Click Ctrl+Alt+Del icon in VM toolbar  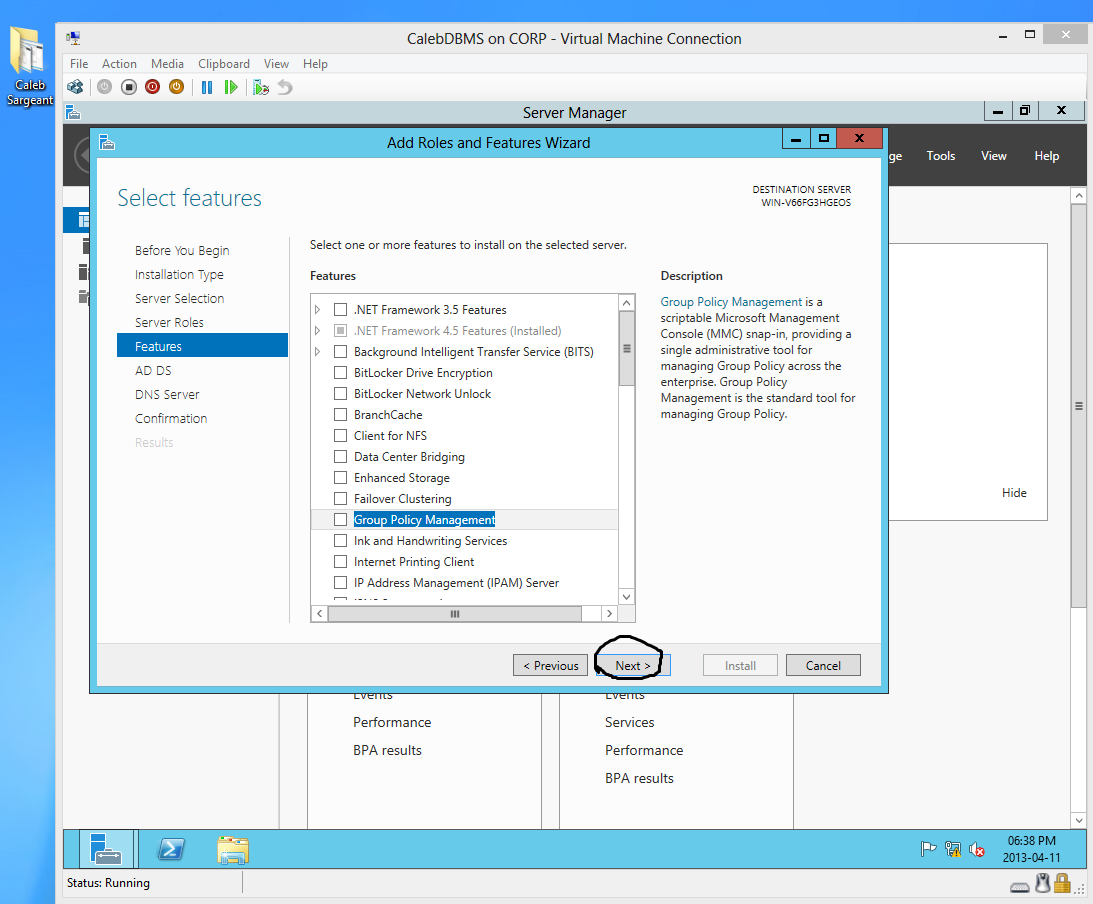(x=75, y=87)
